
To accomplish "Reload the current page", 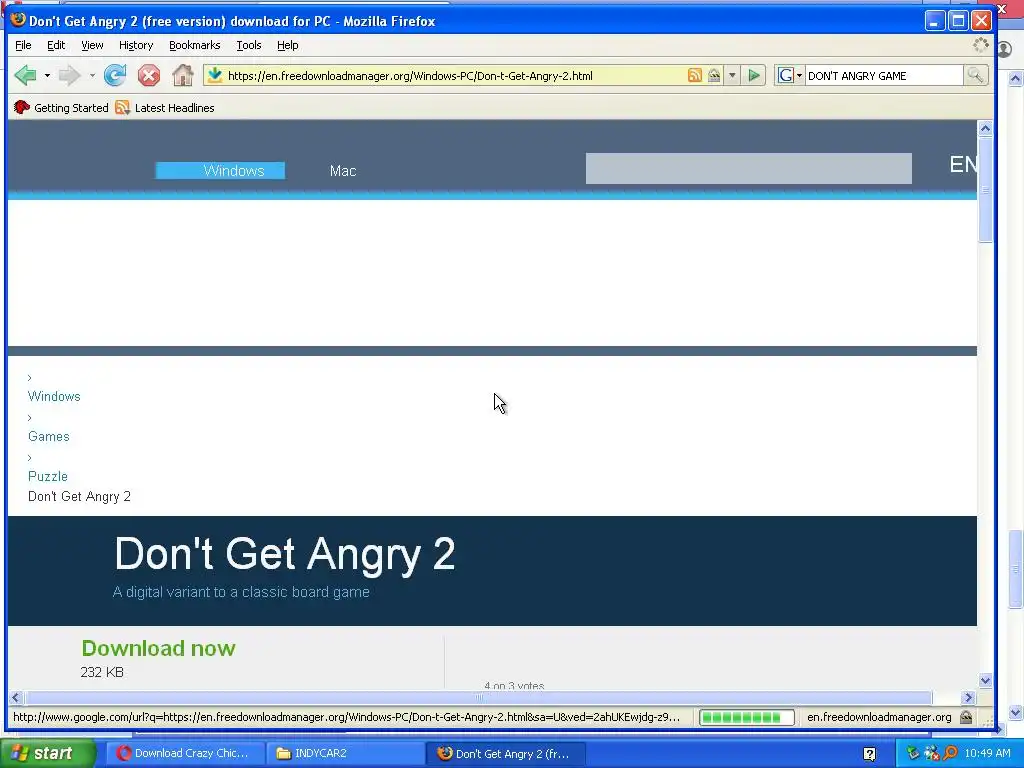I will [x=115, y=76].
